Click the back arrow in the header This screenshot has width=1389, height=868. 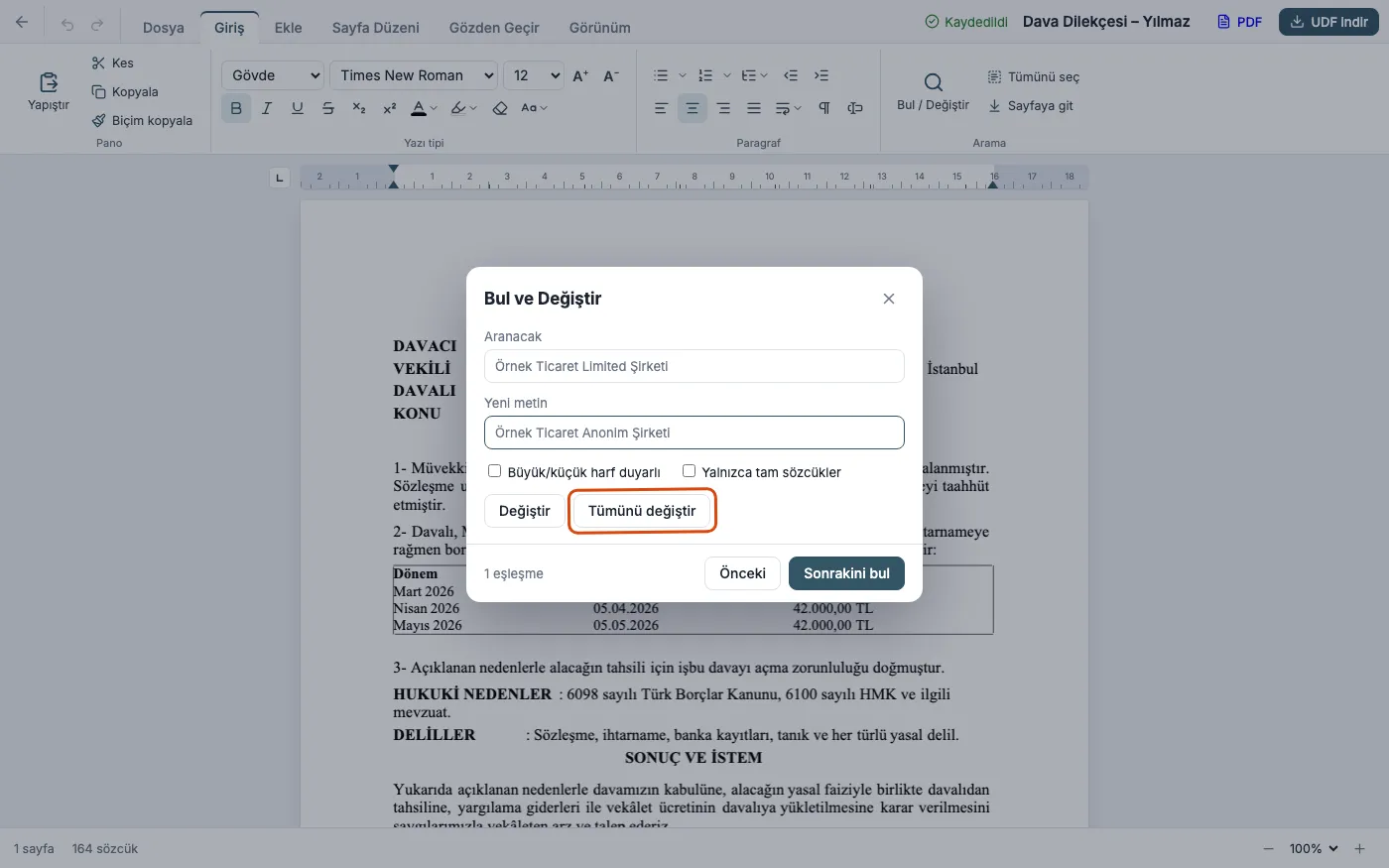pyautogui.click(x=22, y=22)
